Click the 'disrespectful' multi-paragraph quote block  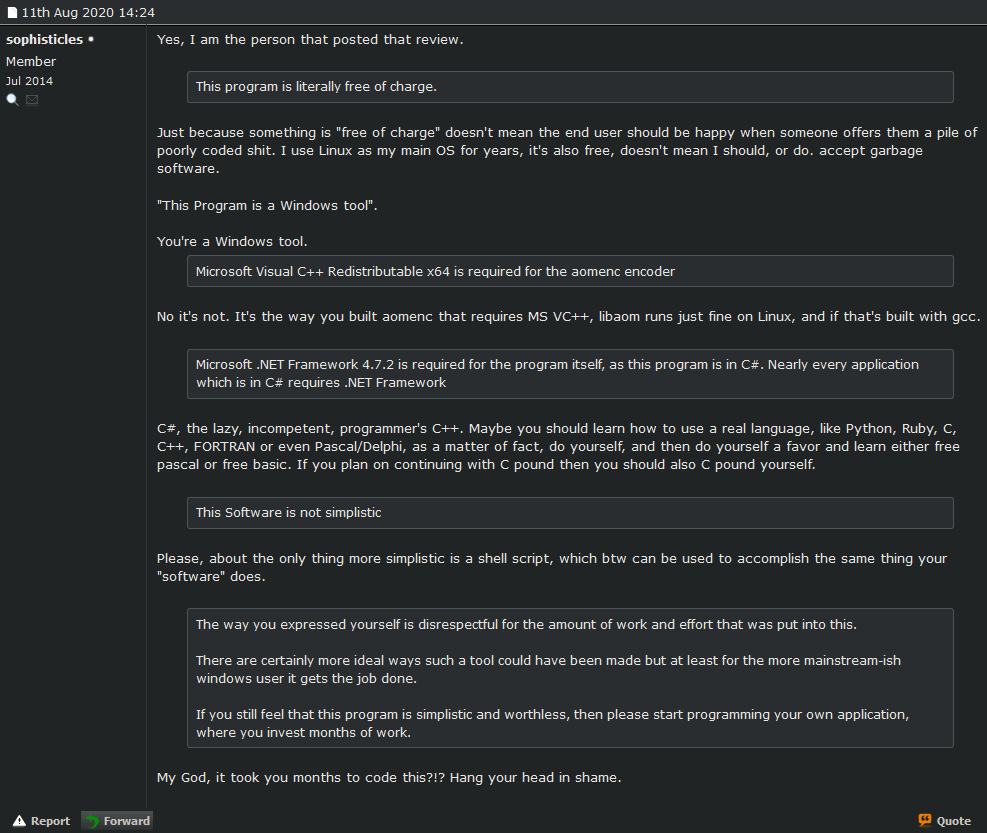pyautogui.click(x=570, y=678)
